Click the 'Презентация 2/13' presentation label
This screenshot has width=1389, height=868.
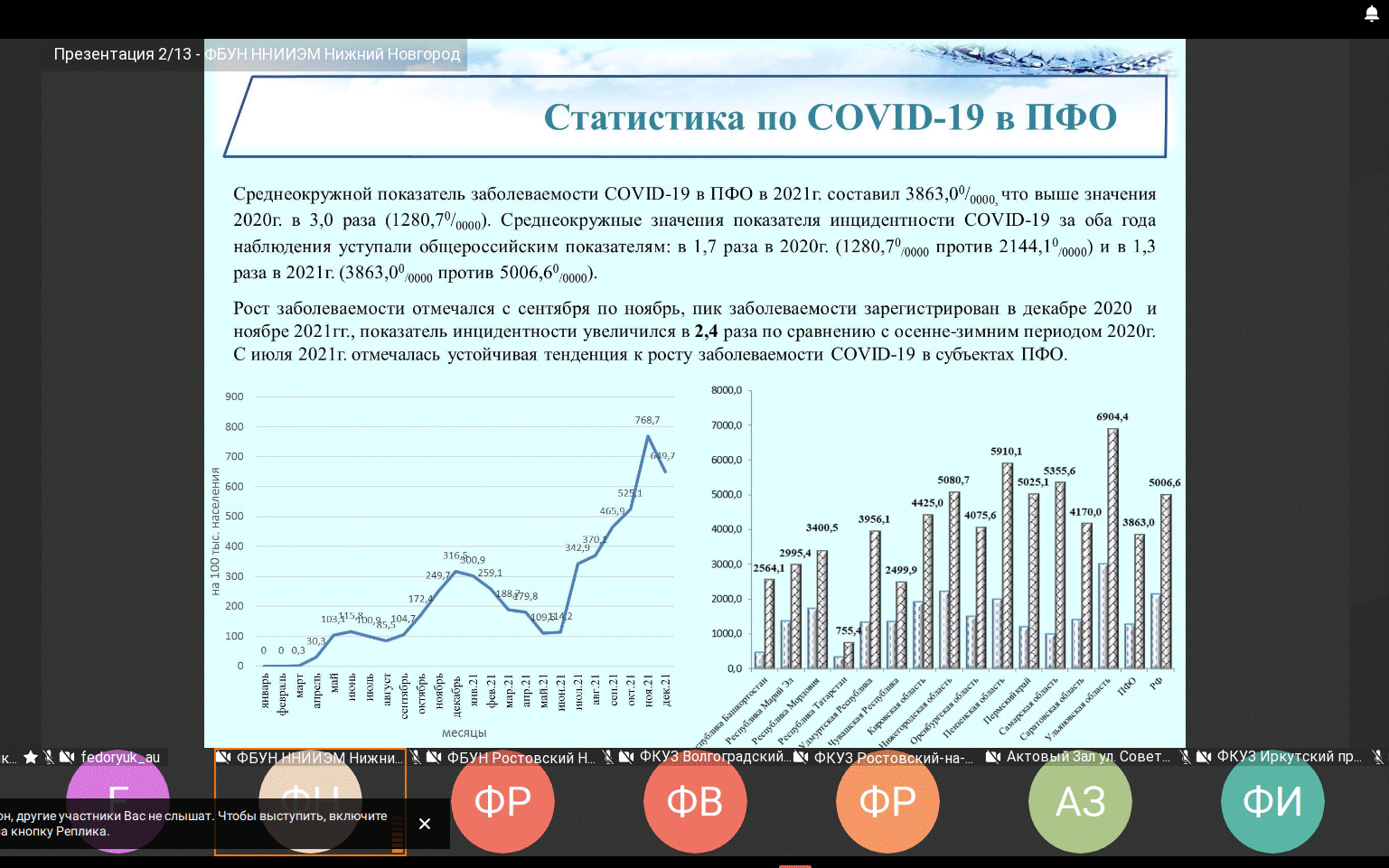click(x=122, y=54)
